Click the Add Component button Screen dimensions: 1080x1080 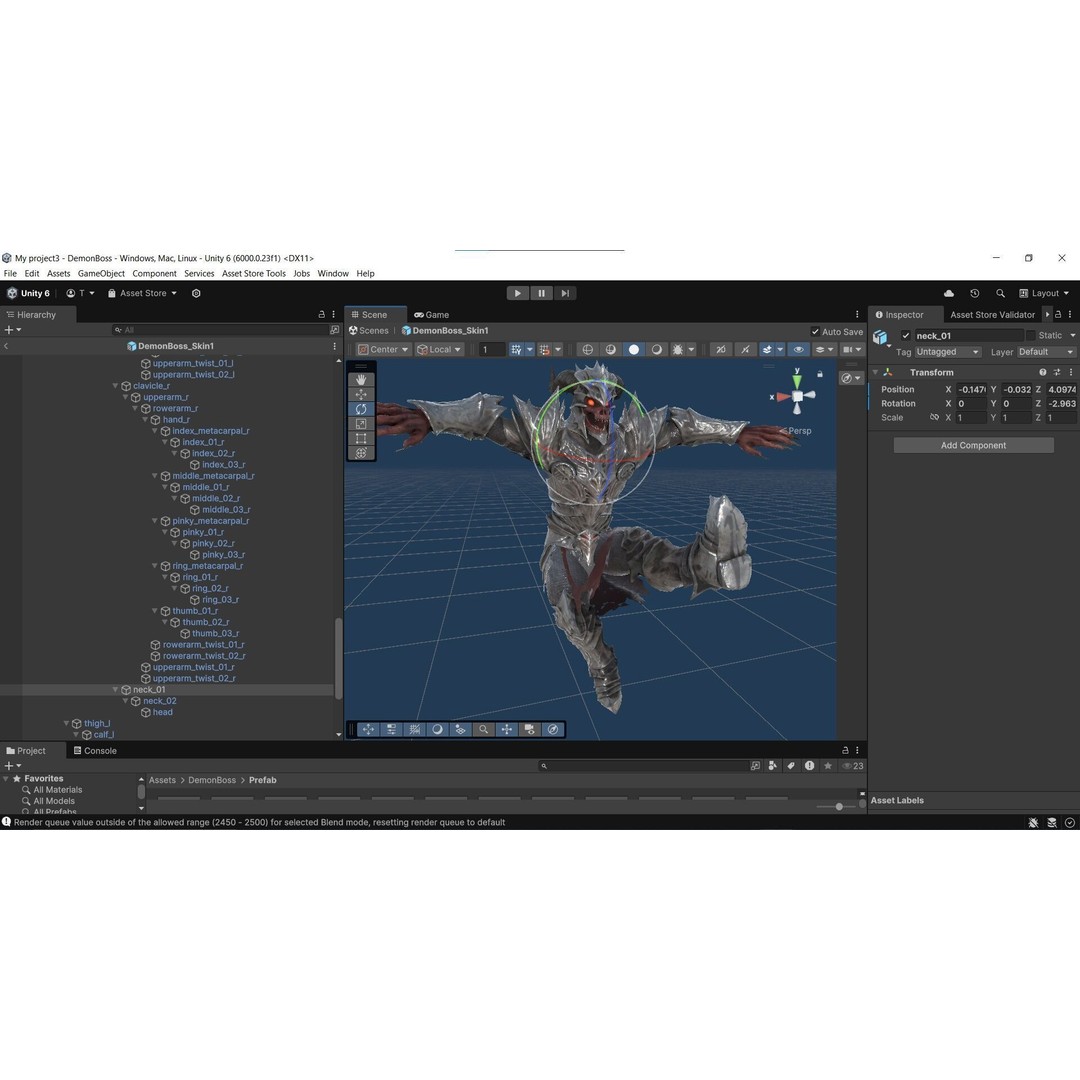tap(973, 446)
